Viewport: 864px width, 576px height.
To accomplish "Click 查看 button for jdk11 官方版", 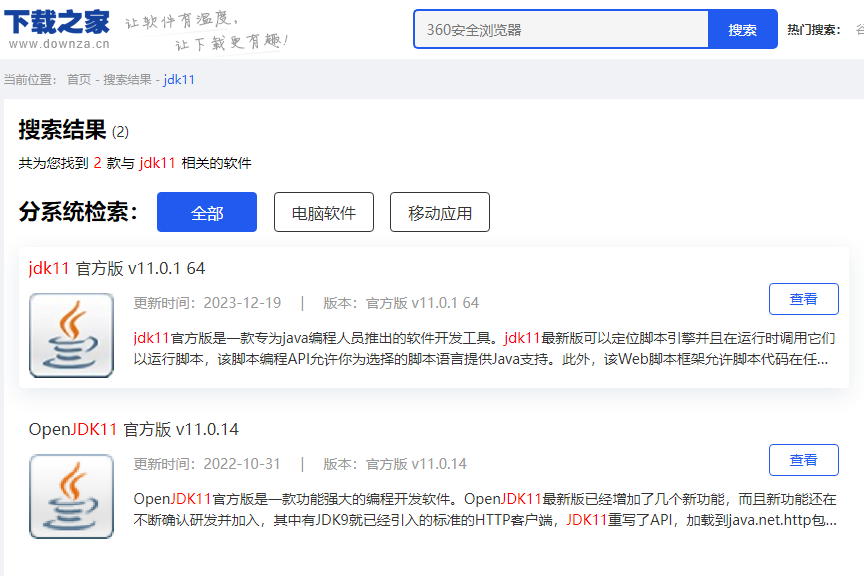I will (x=803, y=299).
